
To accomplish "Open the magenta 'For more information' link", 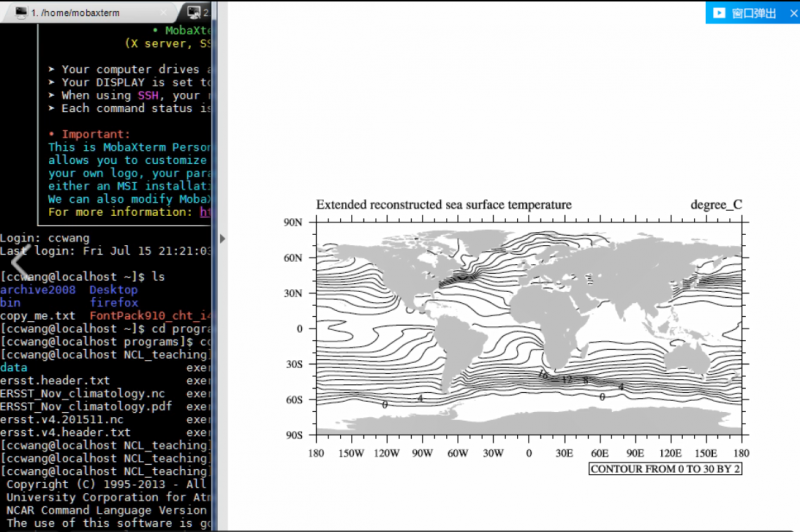I will [x=204, y=212].
